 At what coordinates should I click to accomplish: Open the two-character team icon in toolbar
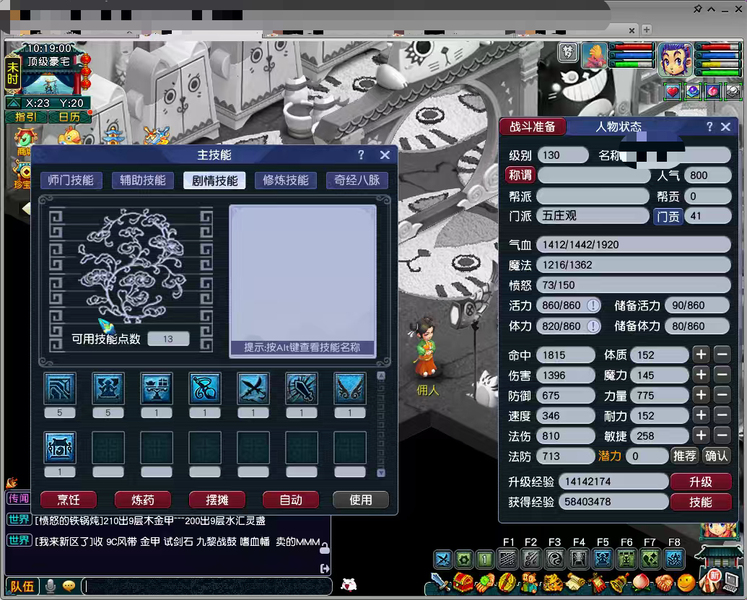point(529,582)
